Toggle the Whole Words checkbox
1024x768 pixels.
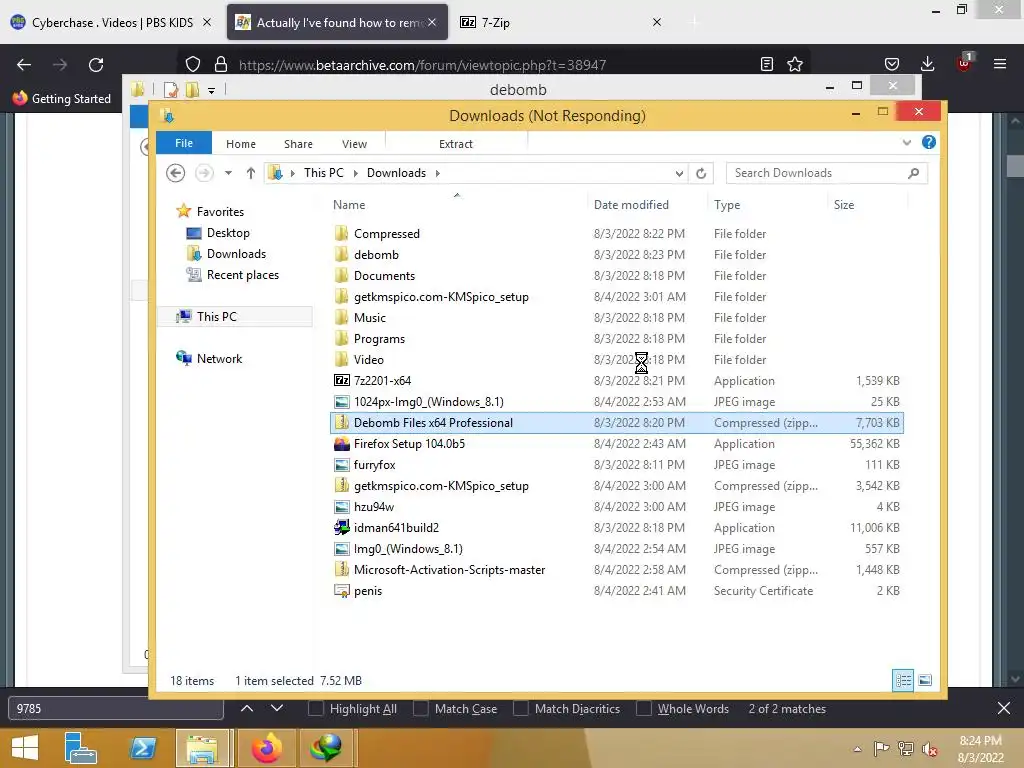click(x=643, y=709)
